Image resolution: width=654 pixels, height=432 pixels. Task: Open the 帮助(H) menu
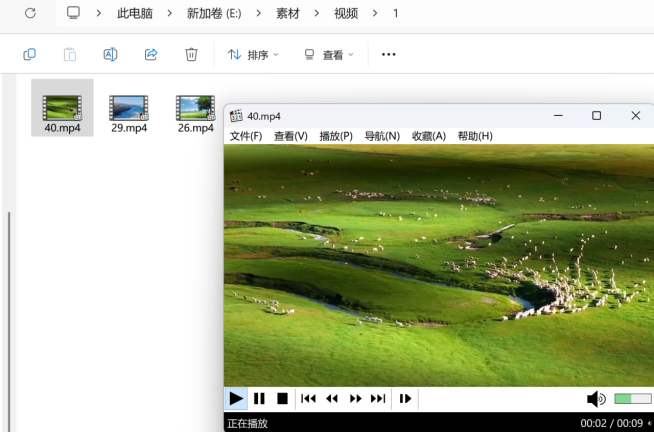point(475,136)
